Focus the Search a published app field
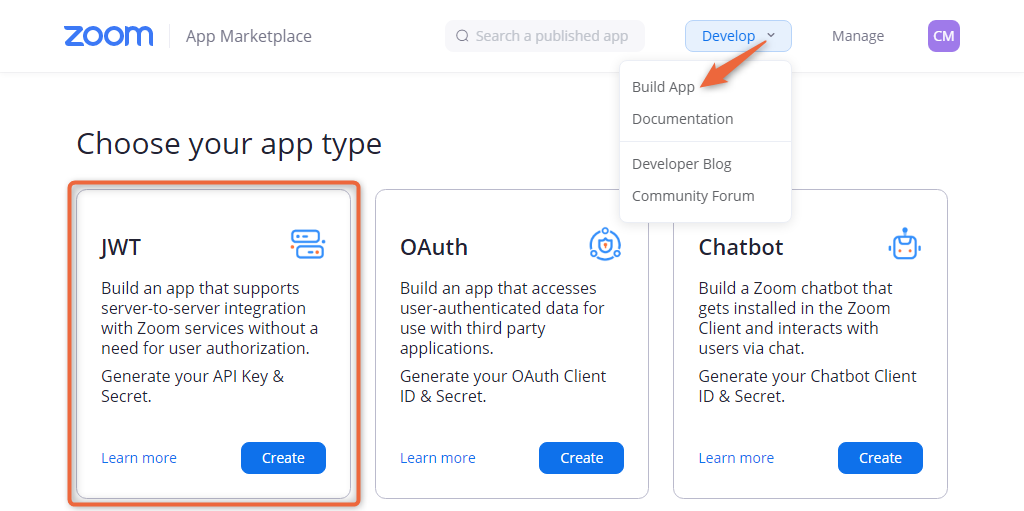1024x511 pixels. click(x=545, y=36)
